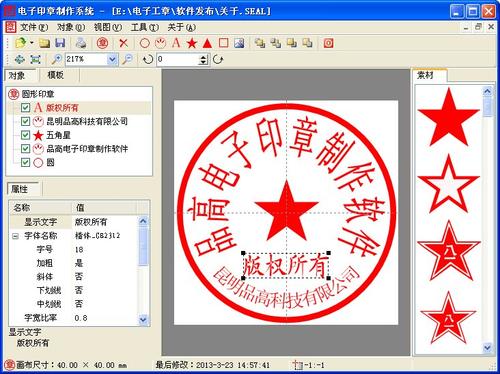The width and height of the screenshot is (500, 374).
Task: Select the 五角星 tree item label
Action: [x=58, y=135]
